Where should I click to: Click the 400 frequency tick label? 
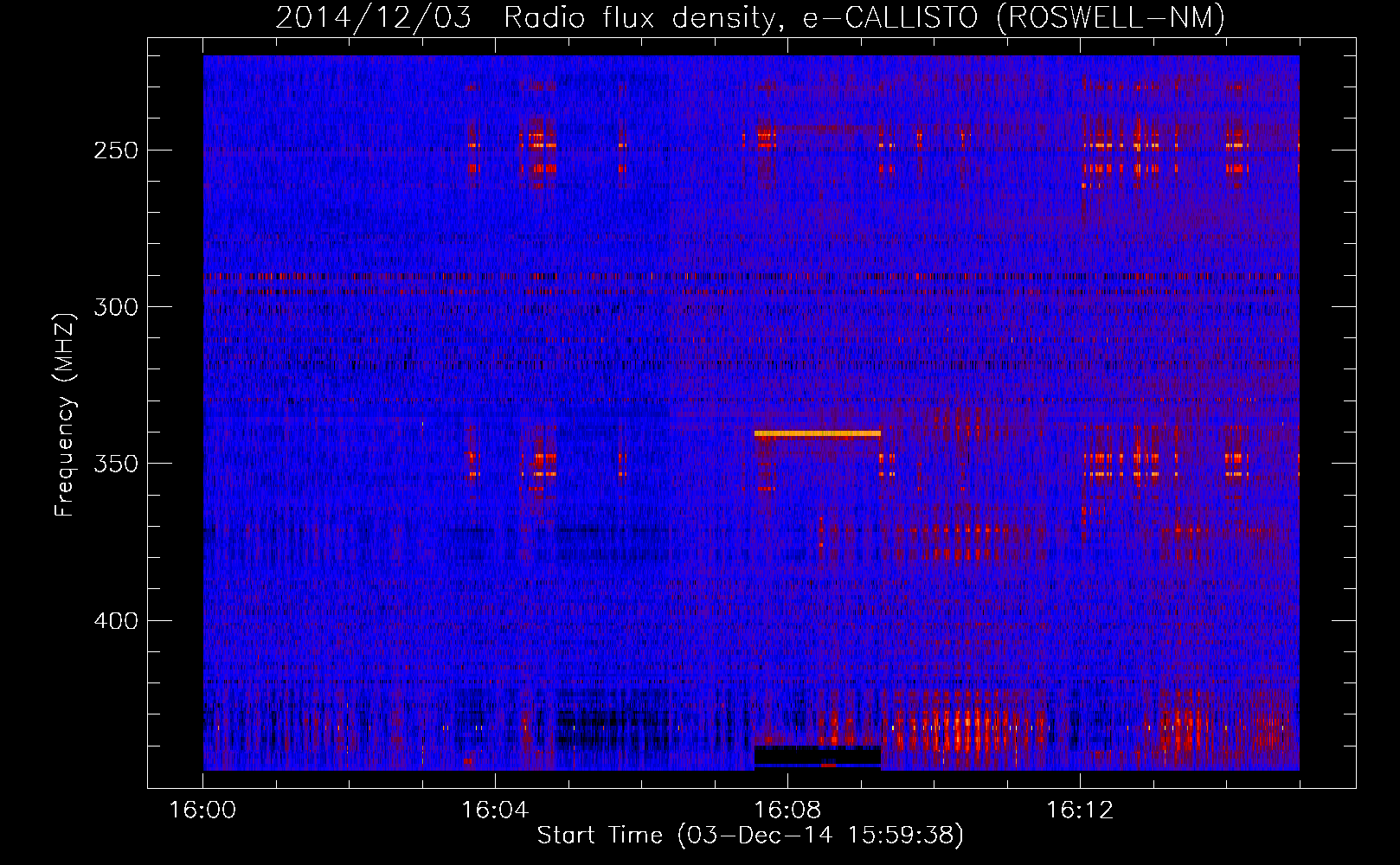[x=116, y=621]
